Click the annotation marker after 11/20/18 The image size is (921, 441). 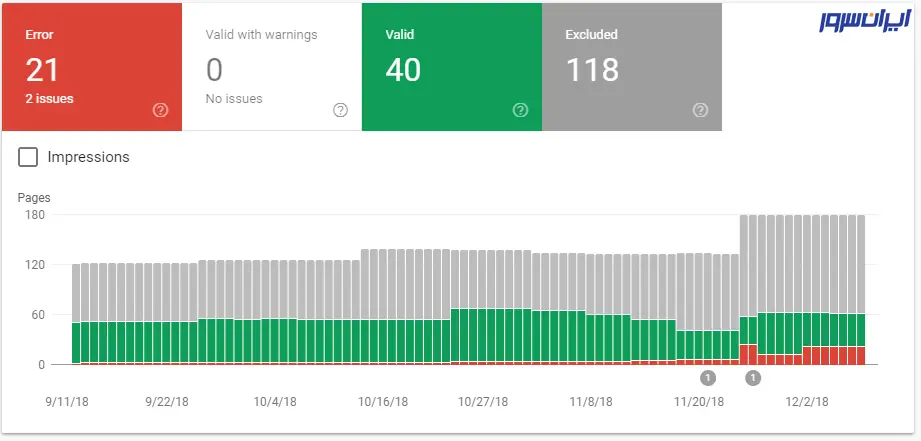(x=753, y=378)
